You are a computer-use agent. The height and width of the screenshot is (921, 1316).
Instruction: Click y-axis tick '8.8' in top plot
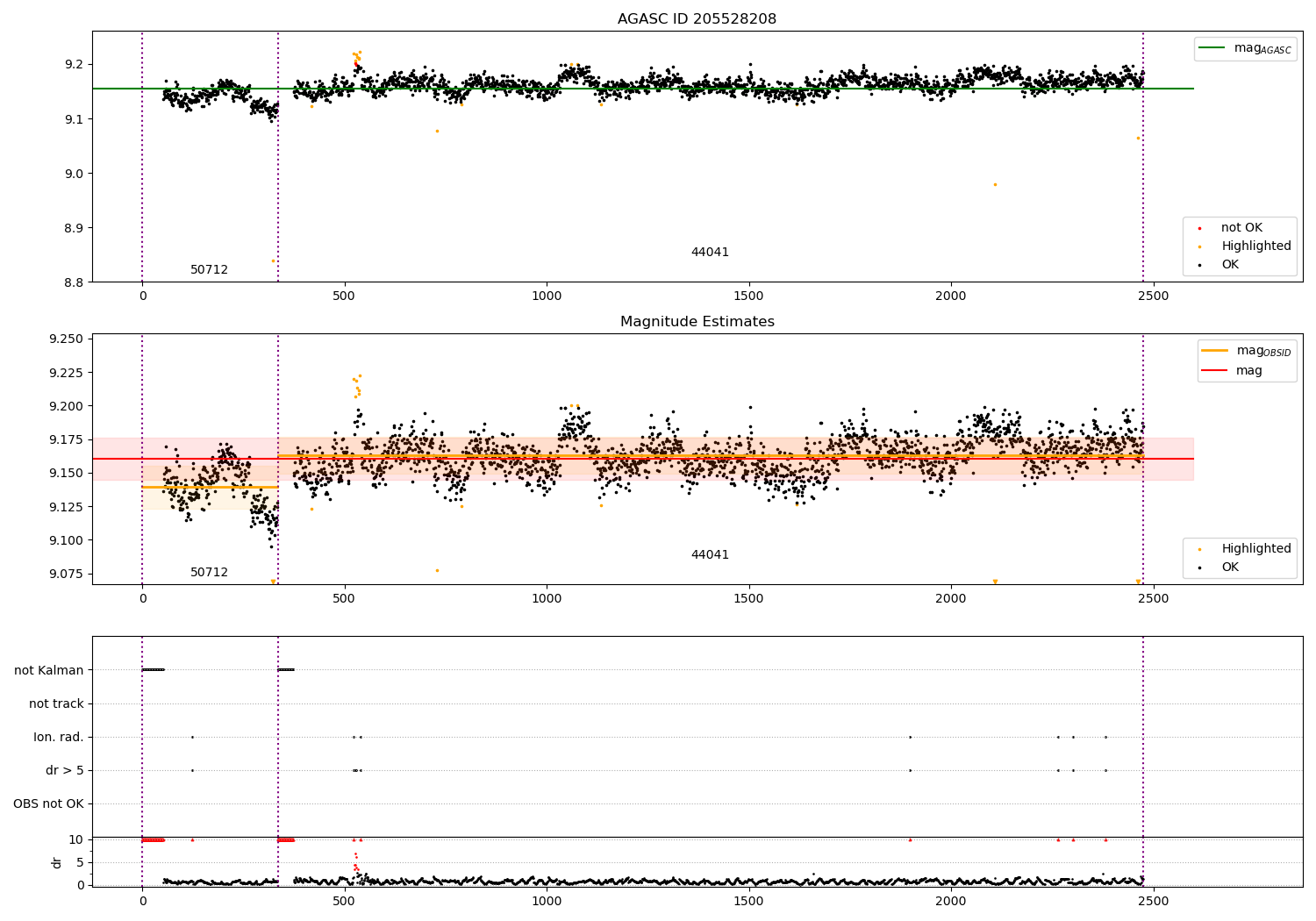coord(74,282)
